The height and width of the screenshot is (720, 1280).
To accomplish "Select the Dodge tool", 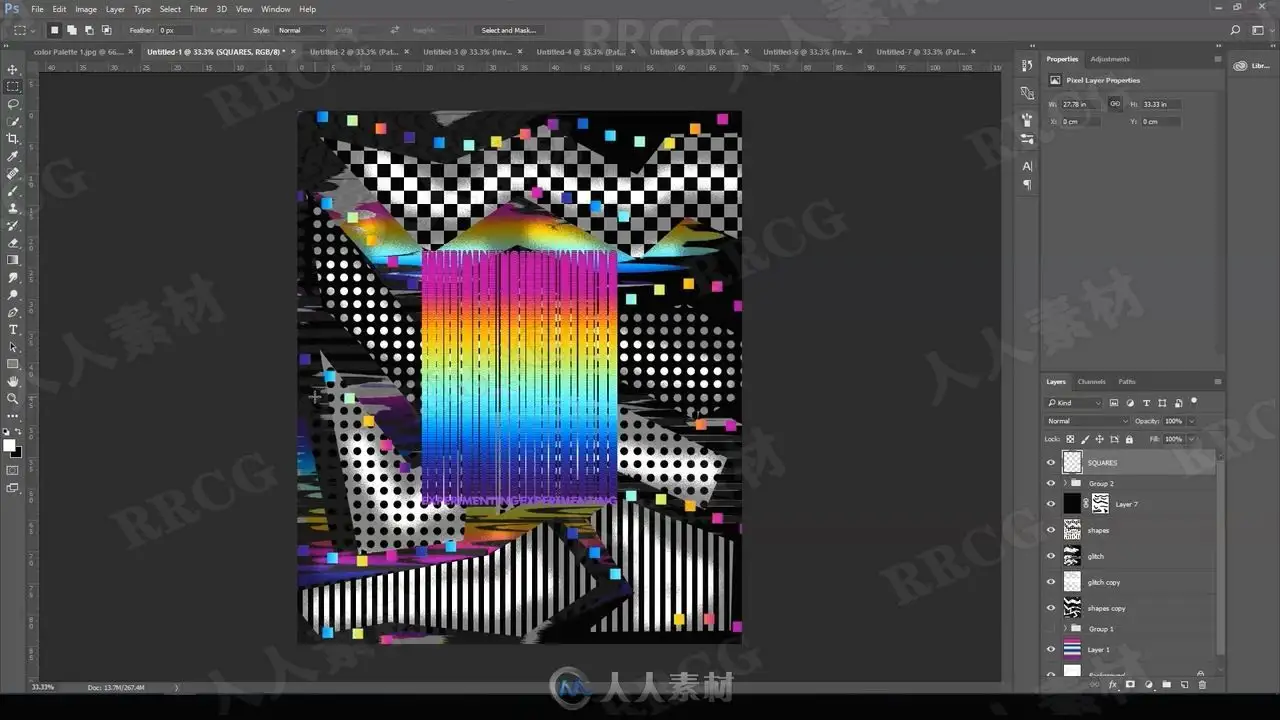I will click(13, 295).
